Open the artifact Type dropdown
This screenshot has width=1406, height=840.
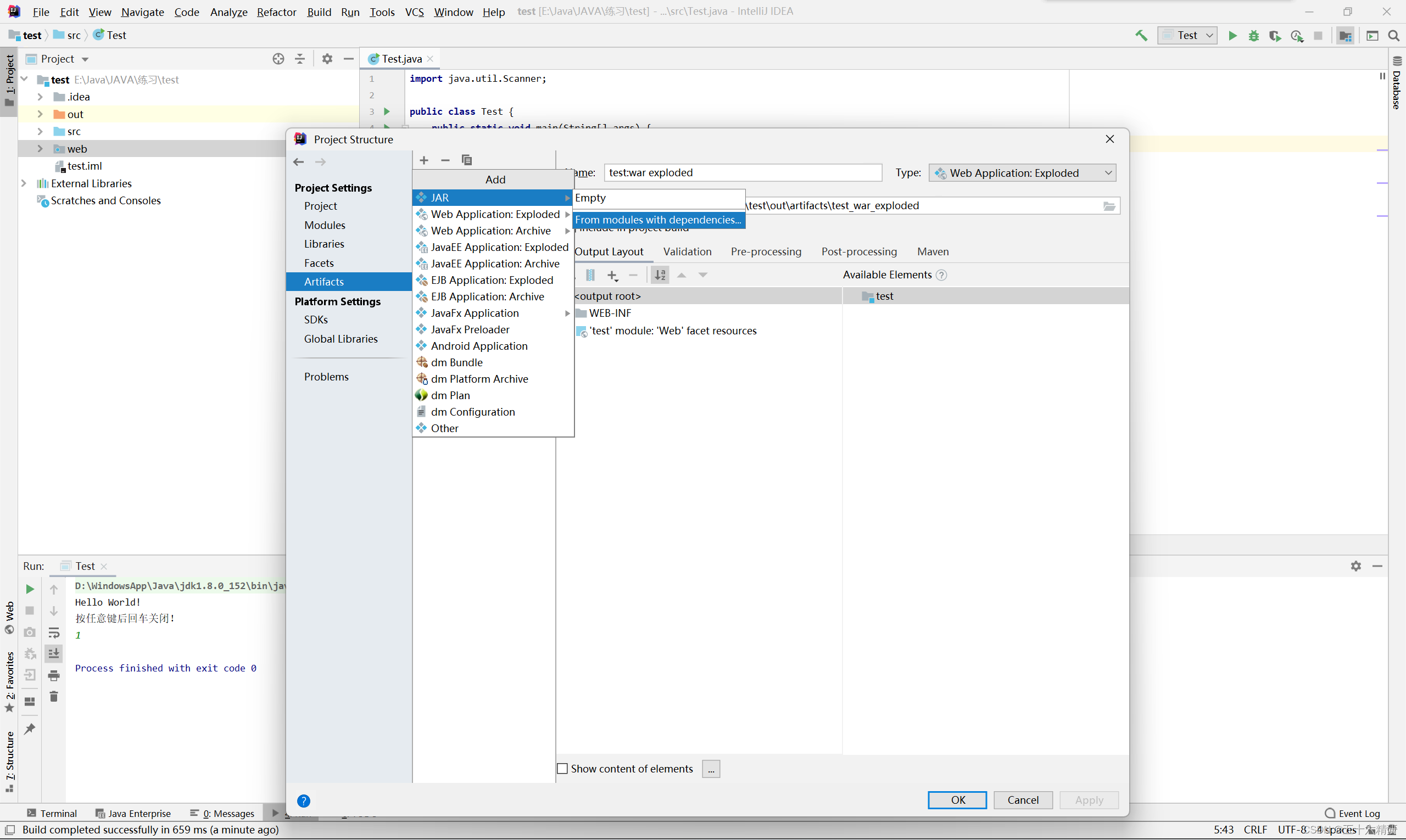coord(1022,172)
